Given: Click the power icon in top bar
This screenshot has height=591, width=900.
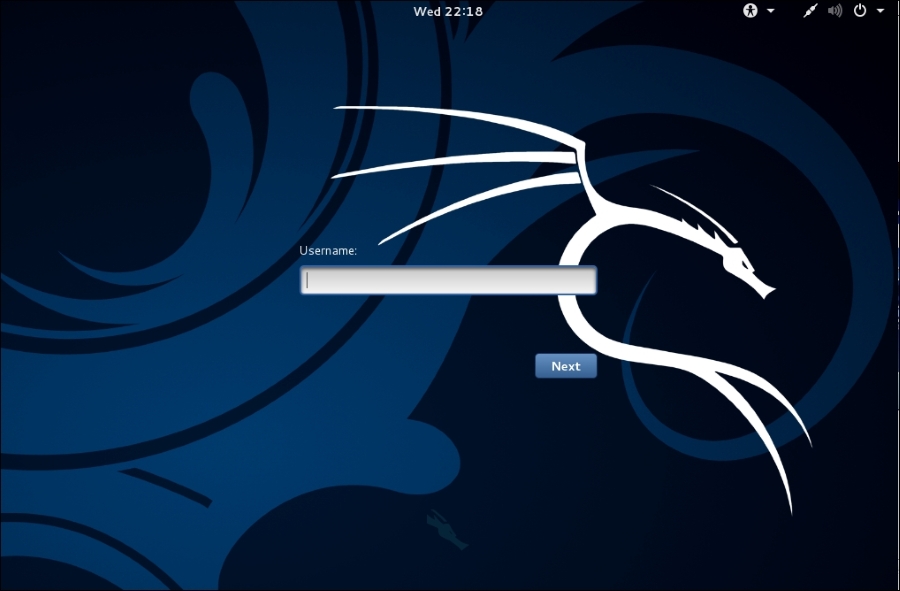Looking at the screenshot, I should pos(860,10).
